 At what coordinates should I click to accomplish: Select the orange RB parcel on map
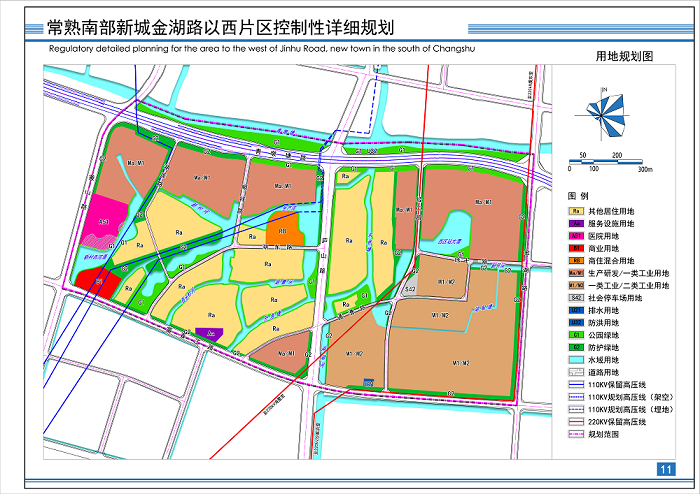pos(283,230)
